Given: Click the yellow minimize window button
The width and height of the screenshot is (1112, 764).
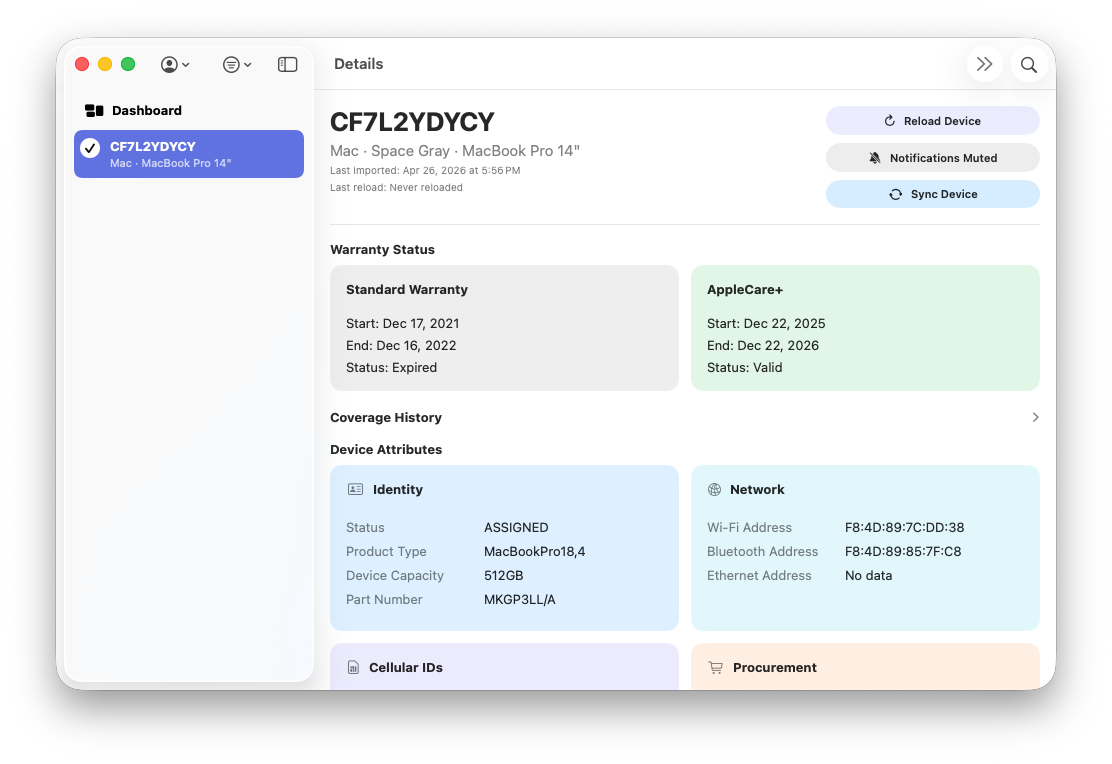Looking at the screenshot, I should [x=105, y=65].
